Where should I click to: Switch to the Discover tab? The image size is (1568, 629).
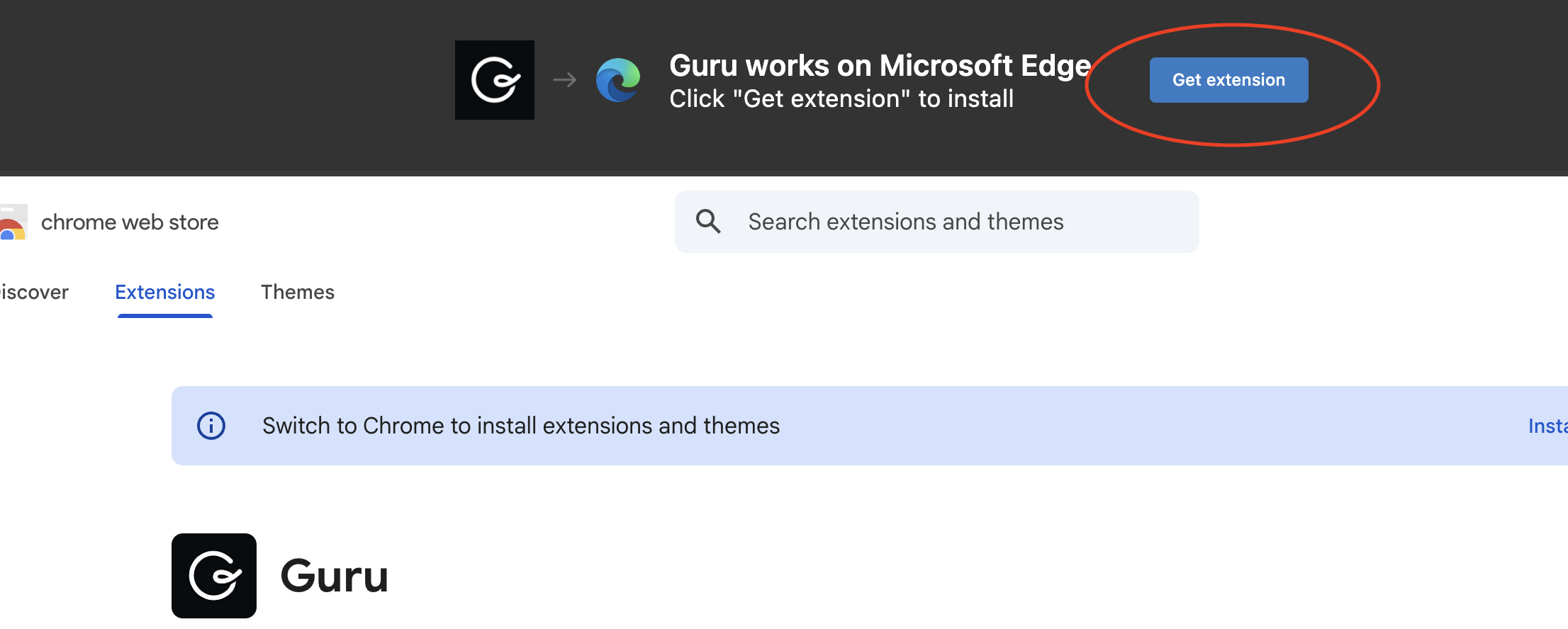point(34,293)
